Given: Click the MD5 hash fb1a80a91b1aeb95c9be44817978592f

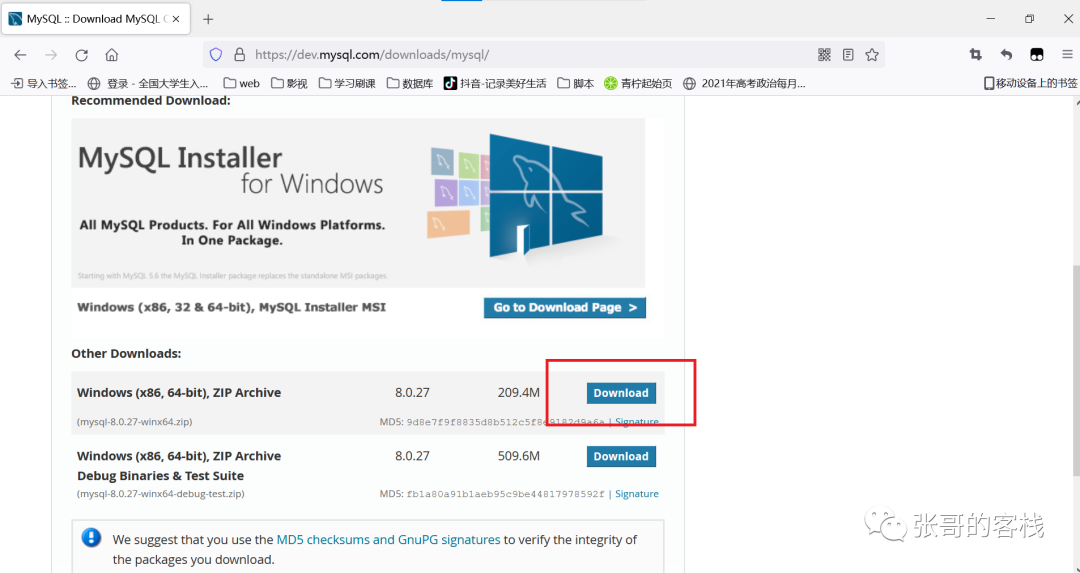Looking at the screenshot, I should [x=505, y=494].
